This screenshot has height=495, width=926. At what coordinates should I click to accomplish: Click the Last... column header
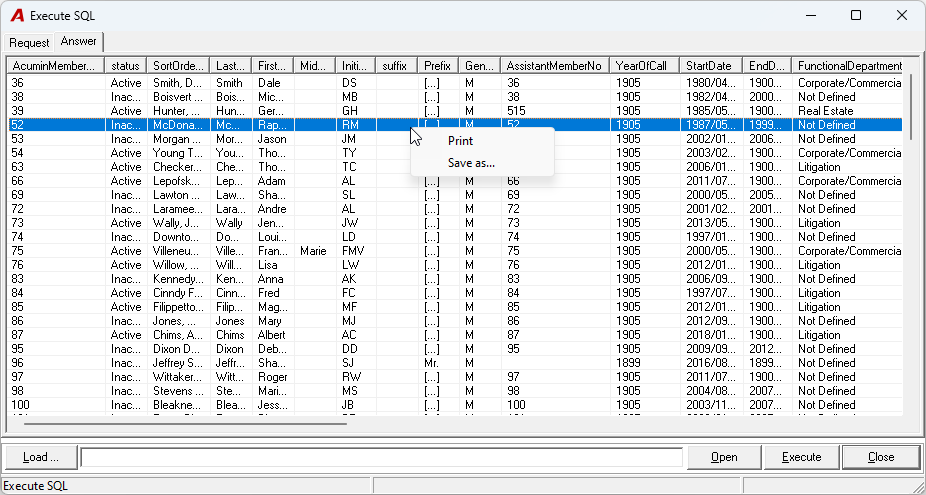tap(230, 66)
